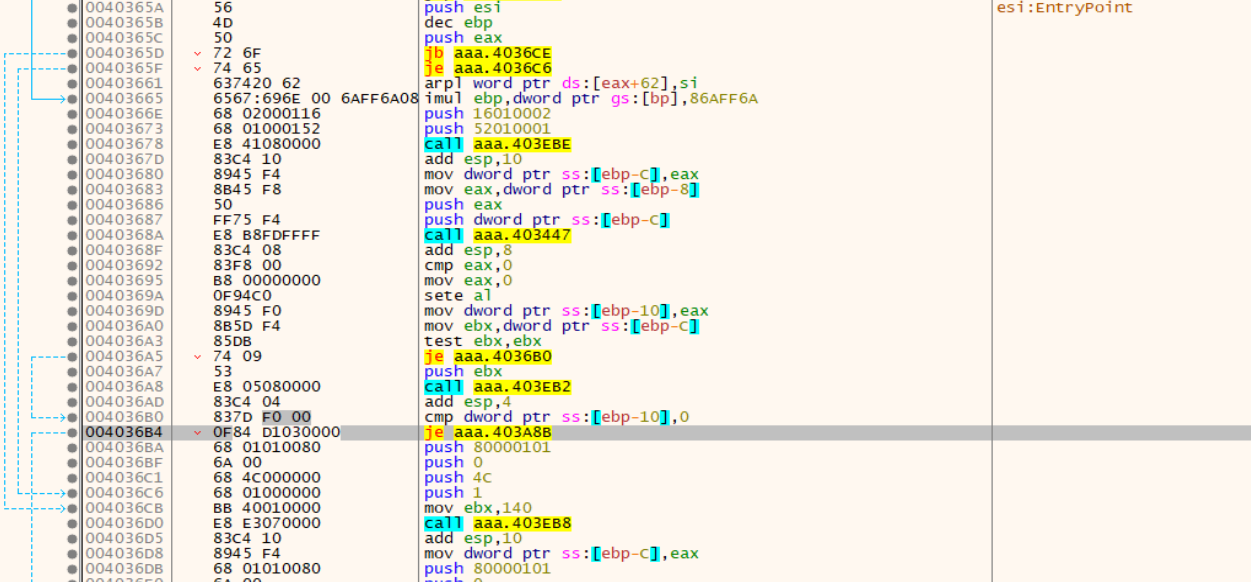Select bytes 0F94C0
1251x582 pixels.
click(x=243, y=296)
